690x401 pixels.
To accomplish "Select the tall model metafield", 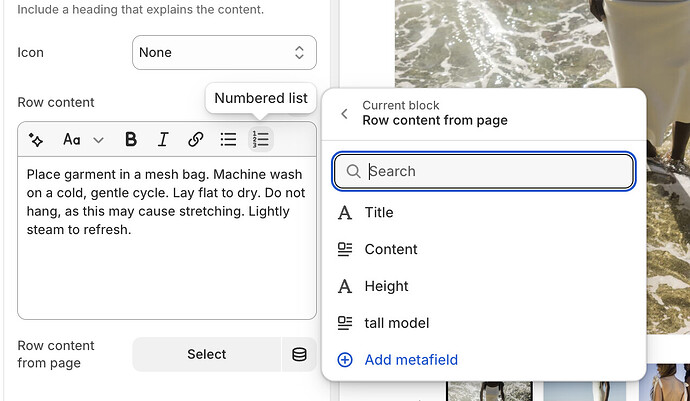I will [x=397, y=322].
